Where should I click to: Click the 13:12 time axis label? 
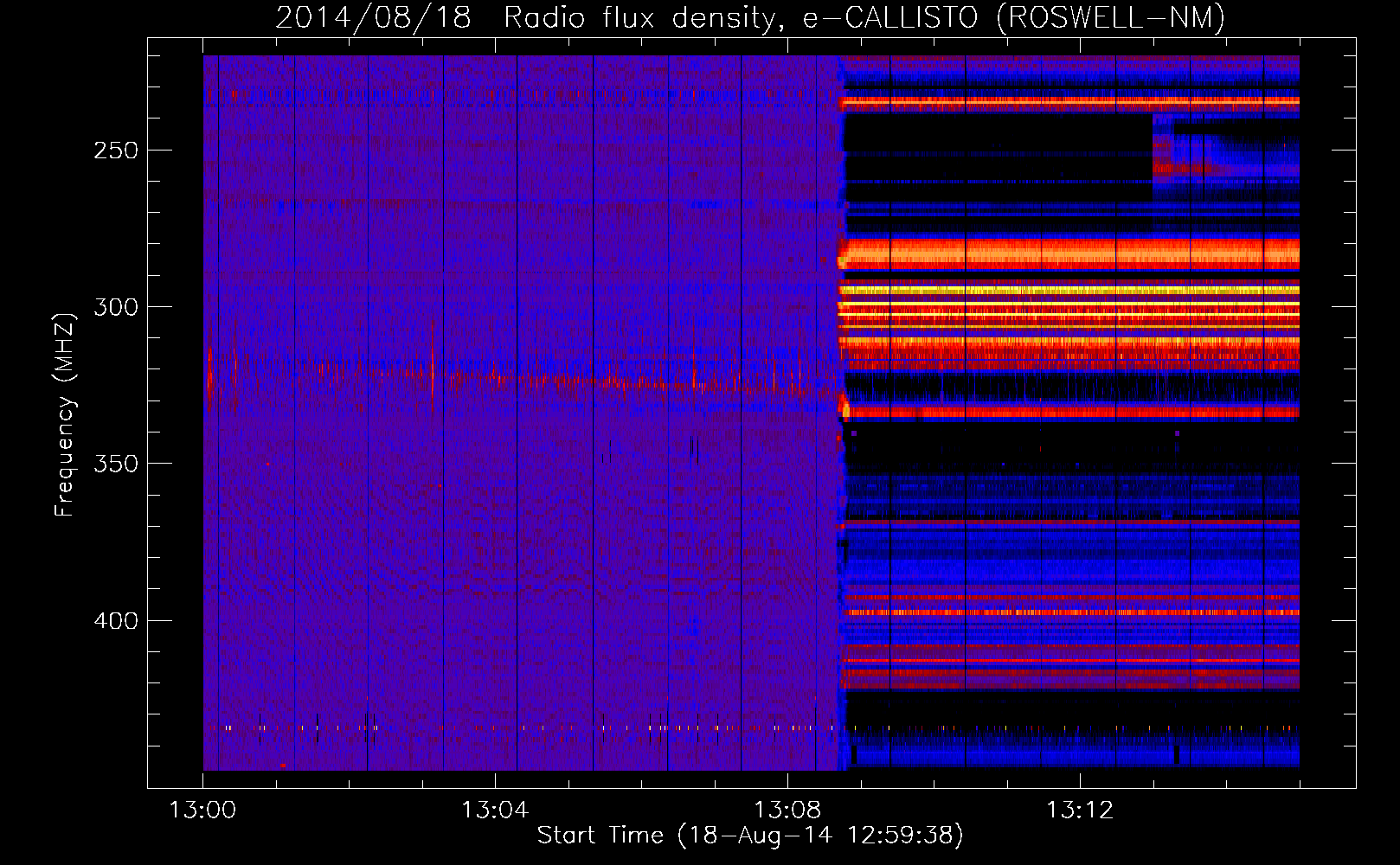pyautogui.click(x=1080, y=810)
